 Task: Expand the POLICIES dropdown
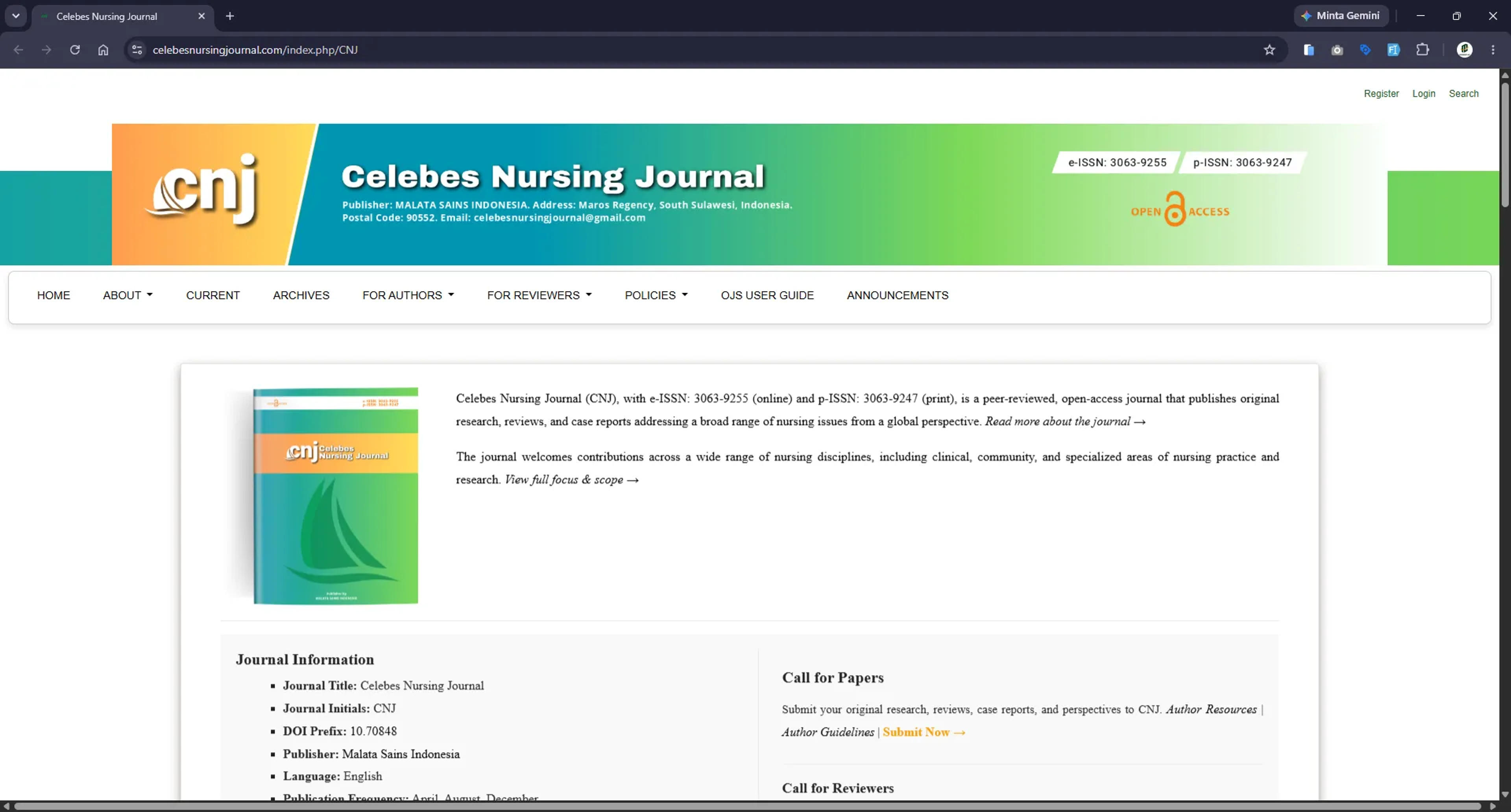click(656, 295)
